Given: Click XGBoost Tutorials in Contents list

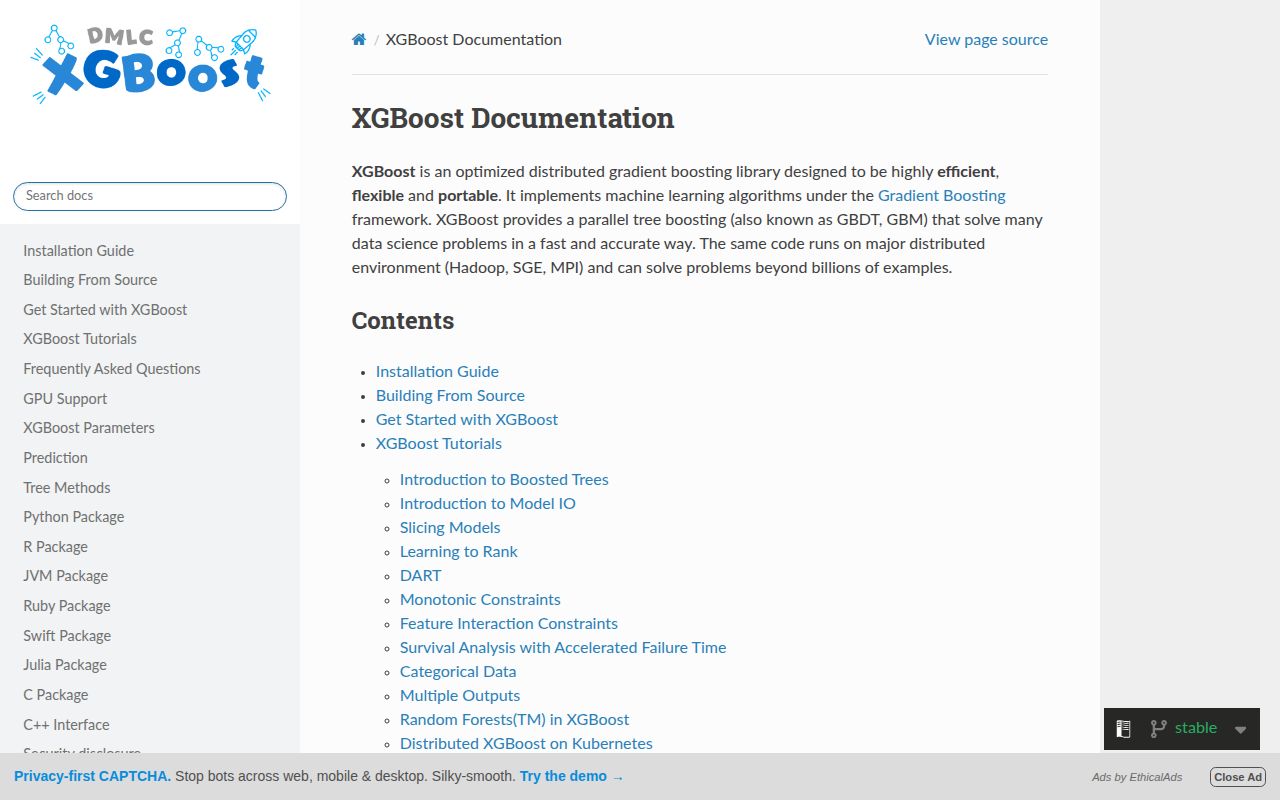Looking at the screenshot, I should (x=439, y=444).
